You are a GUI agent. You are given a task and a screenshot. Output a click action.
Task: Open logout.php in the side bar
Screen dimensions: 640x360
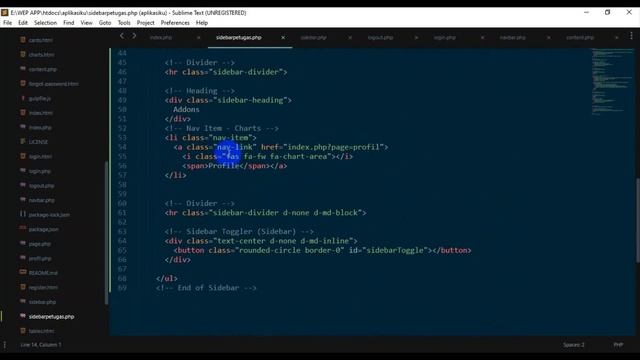[x=42, y=186]
